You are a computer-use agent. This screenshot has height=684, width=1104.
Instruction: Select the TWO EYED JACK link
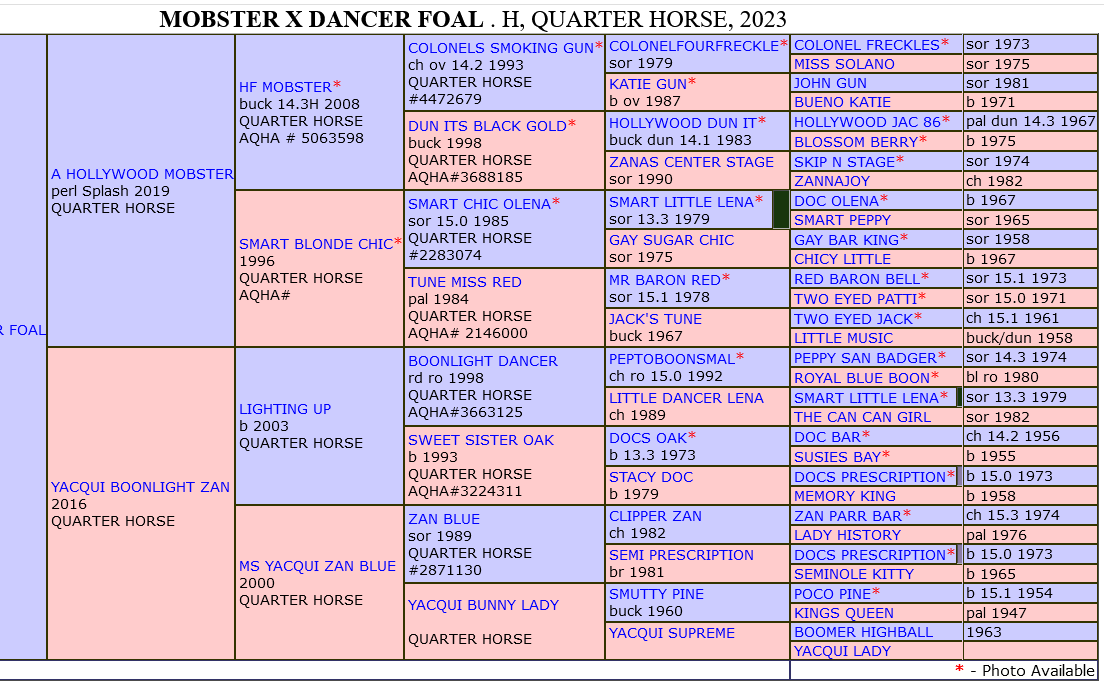(x=853, y=319)
